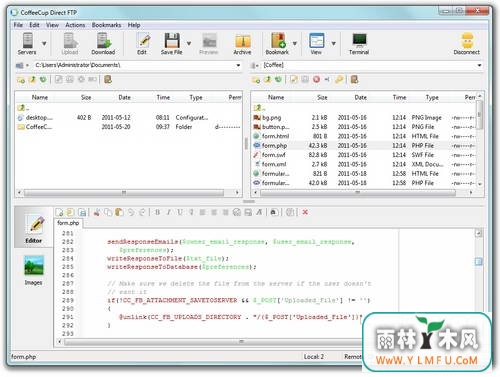The height and width of the screenshot is (377, 500).
Task: Select the Editor side panel button
Action: pos(34,228)
